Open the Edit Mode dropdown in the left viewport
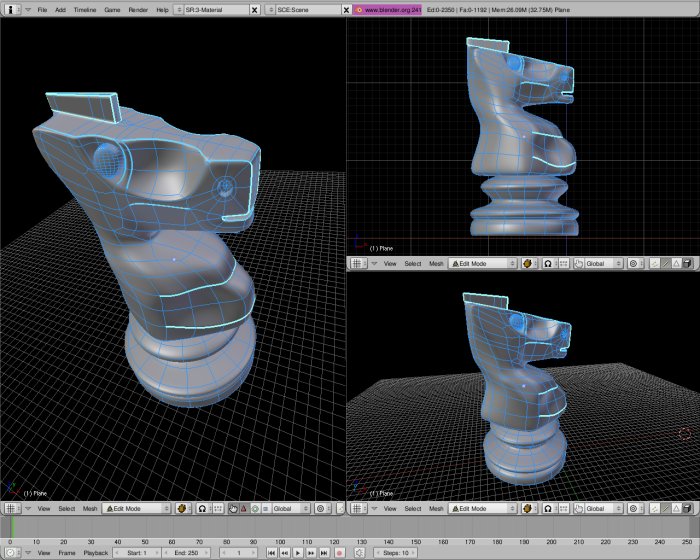 click(x=137, y=508)
